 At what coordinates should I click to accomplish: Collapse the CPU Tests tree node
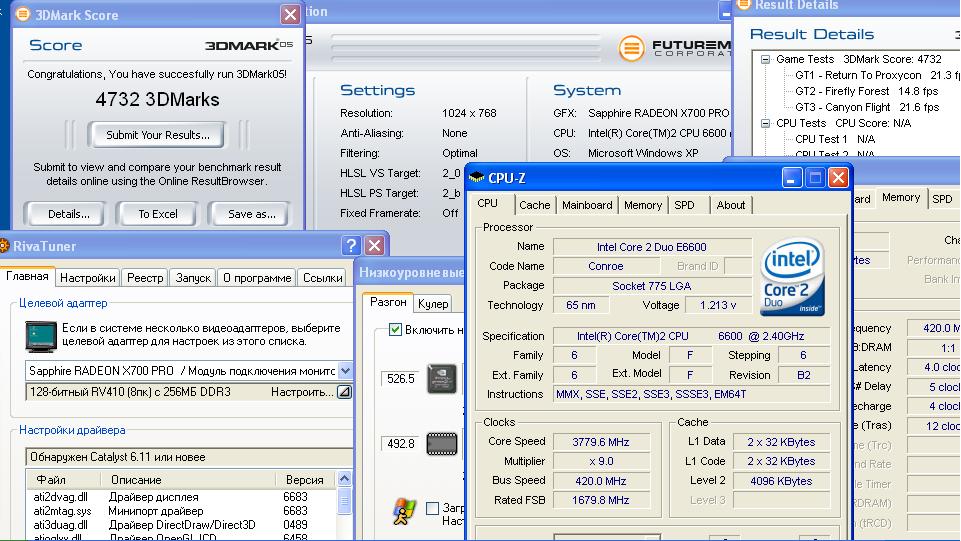pos(765,123)
